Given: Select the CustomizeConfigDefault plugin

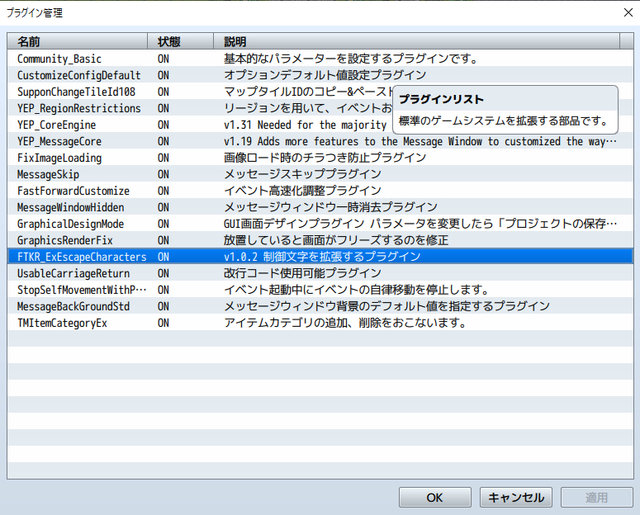Looking at the screenshot, I should (x=320, y=75).
